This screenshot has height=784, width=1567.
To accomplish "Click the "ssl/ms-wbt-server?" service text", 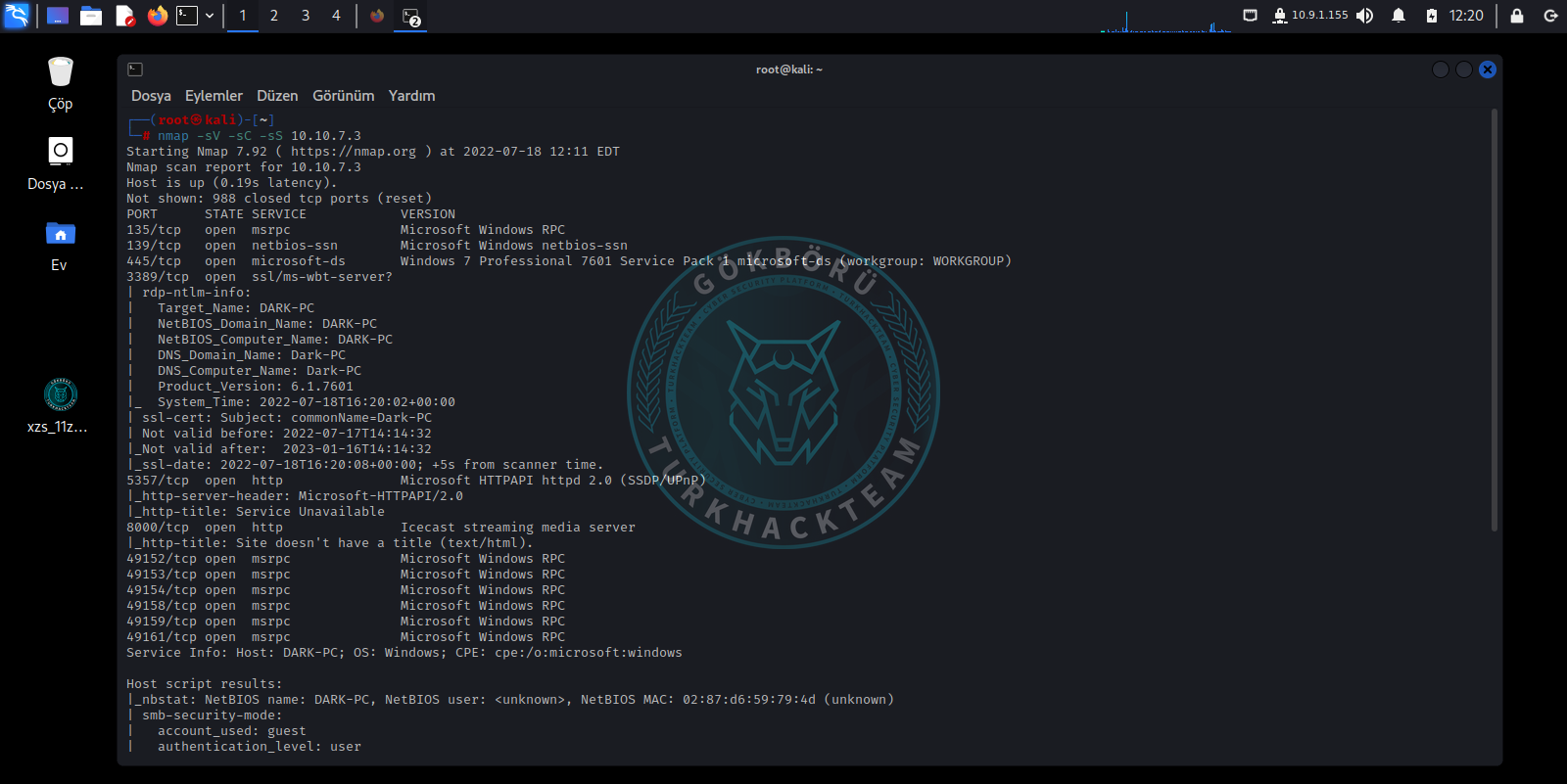I will (322, 277).
